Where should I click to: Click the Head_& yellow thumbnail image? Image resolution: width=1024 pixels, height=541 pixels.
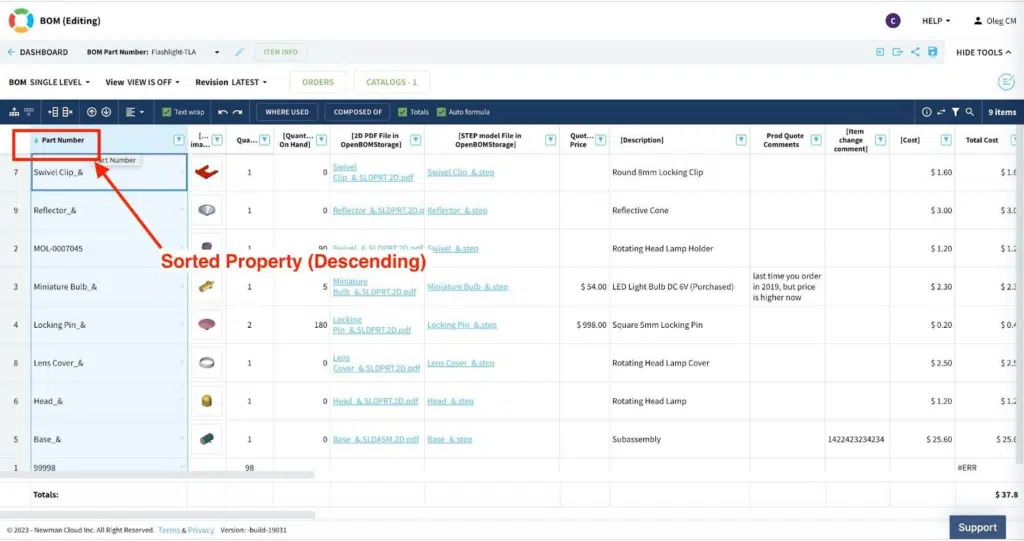[x=206, y=401]
